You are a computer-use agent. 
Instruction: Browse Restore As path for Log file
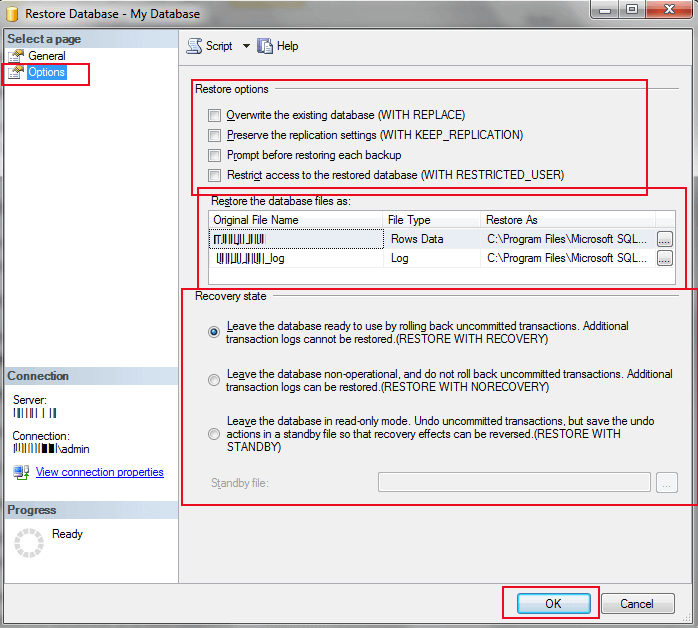[664, 258]
